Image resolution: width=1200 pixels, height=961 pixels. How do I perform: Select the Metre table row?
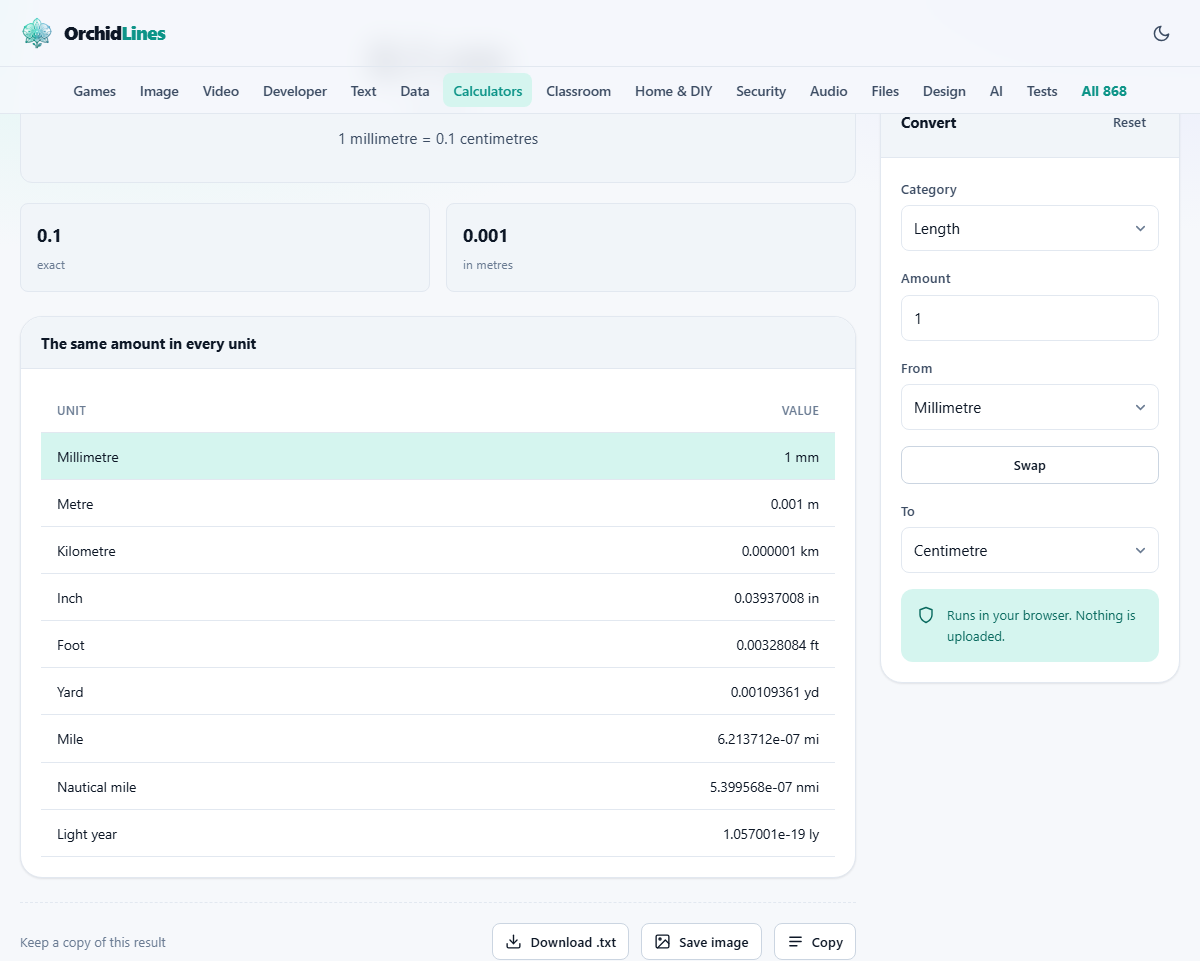pos(438,504)
